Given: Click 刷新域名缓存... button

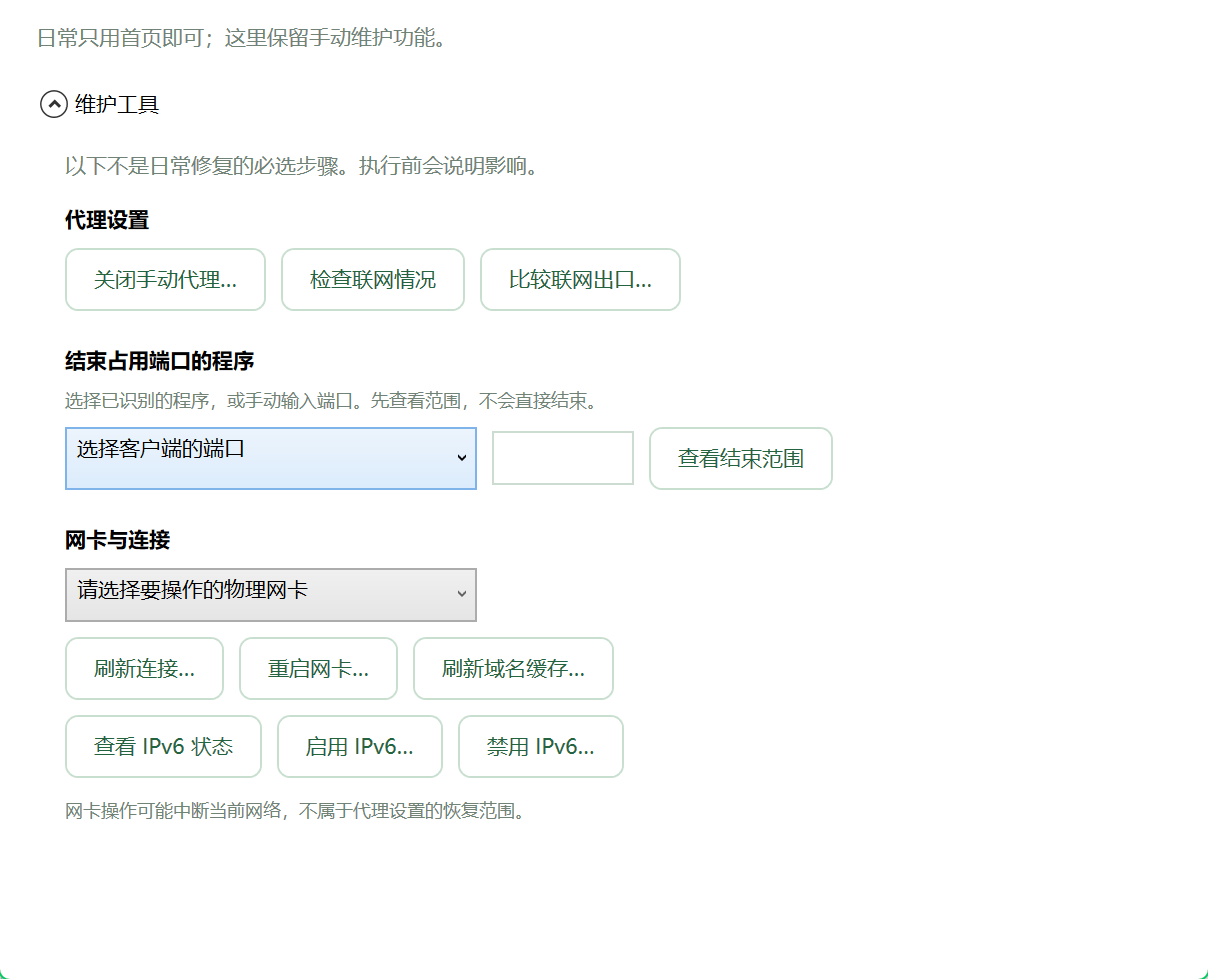Looking at the screenshot, I should 513,669.
